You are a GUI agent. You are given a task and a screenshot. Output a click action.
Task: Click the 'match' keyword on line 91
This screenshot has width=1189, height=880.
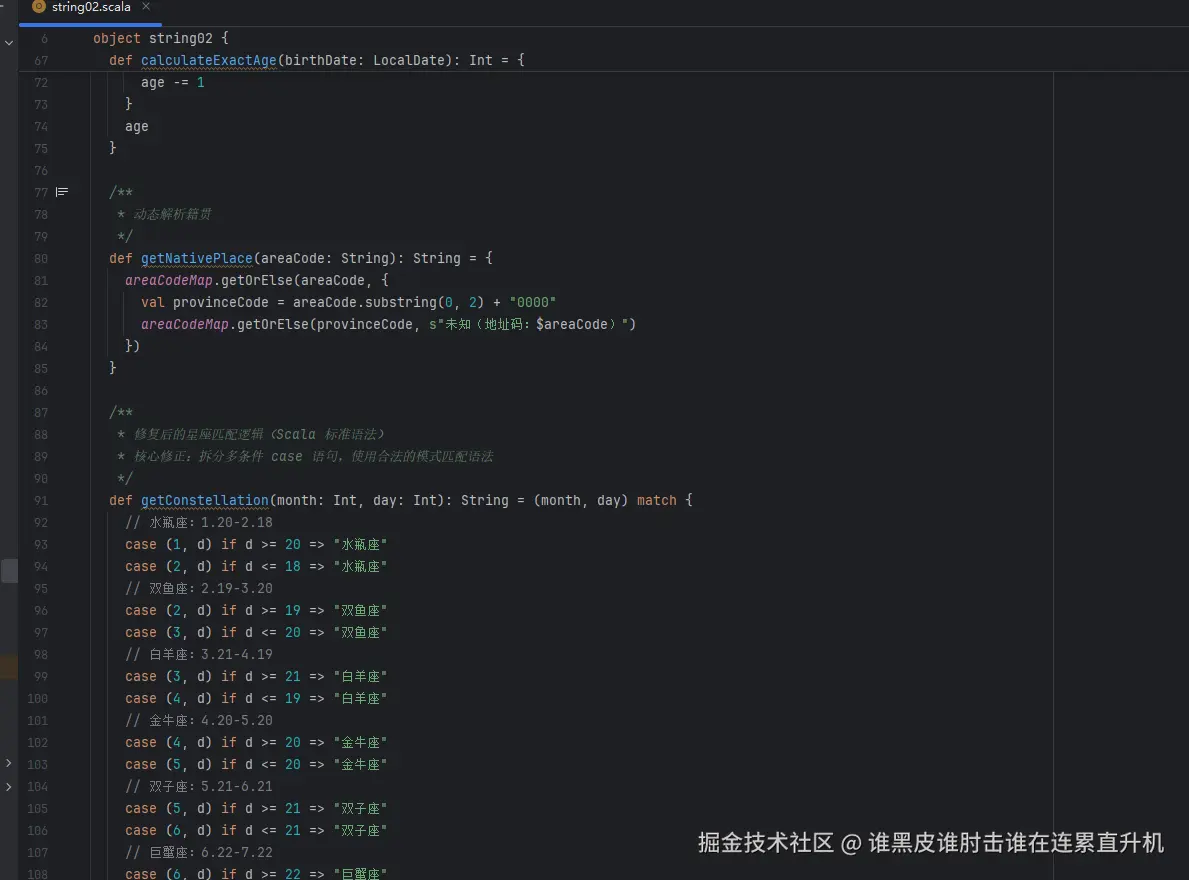pos(657,500)
